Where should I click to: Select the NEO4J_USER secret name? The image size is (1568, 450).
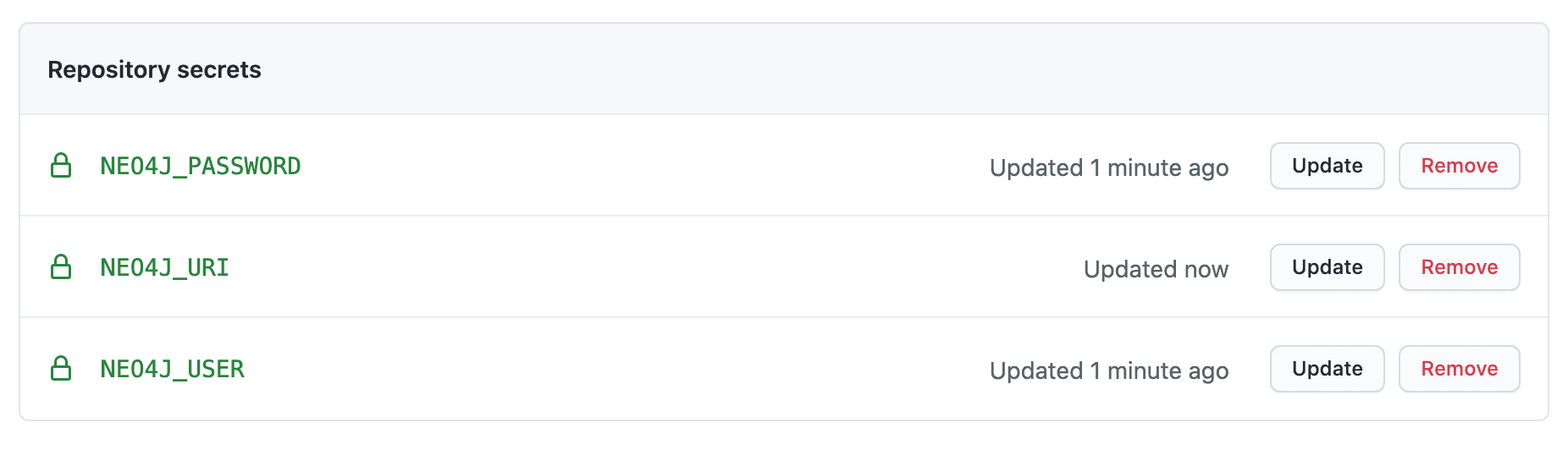(x=173, y=369)
